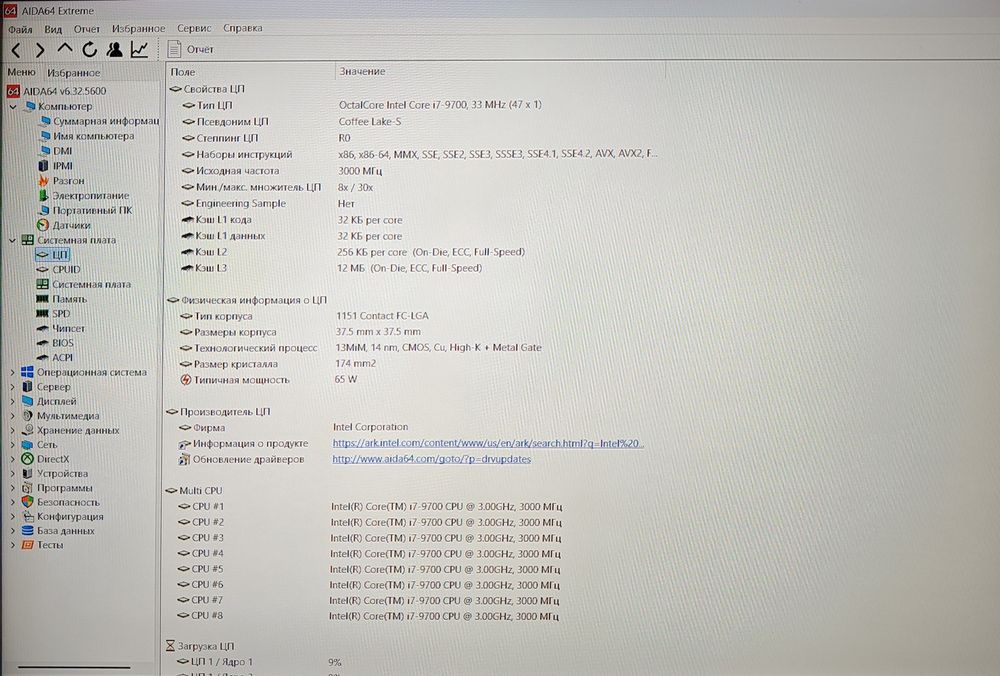1000x676 pixels.
Task: Collapse the Компьютер tree branch
Action: point(13,107)
